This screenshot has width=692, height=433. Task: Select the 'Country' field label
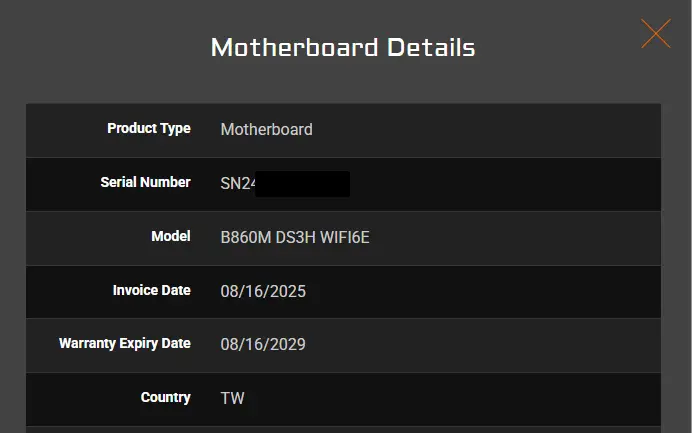(x=165, y=397)
